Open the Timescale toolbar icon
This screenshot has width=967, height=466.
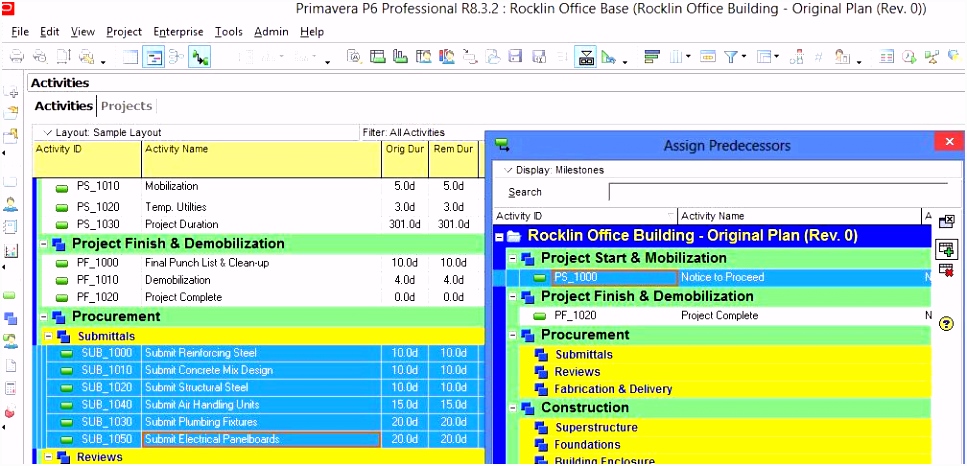pyautogui.click(x=707, y=57)
